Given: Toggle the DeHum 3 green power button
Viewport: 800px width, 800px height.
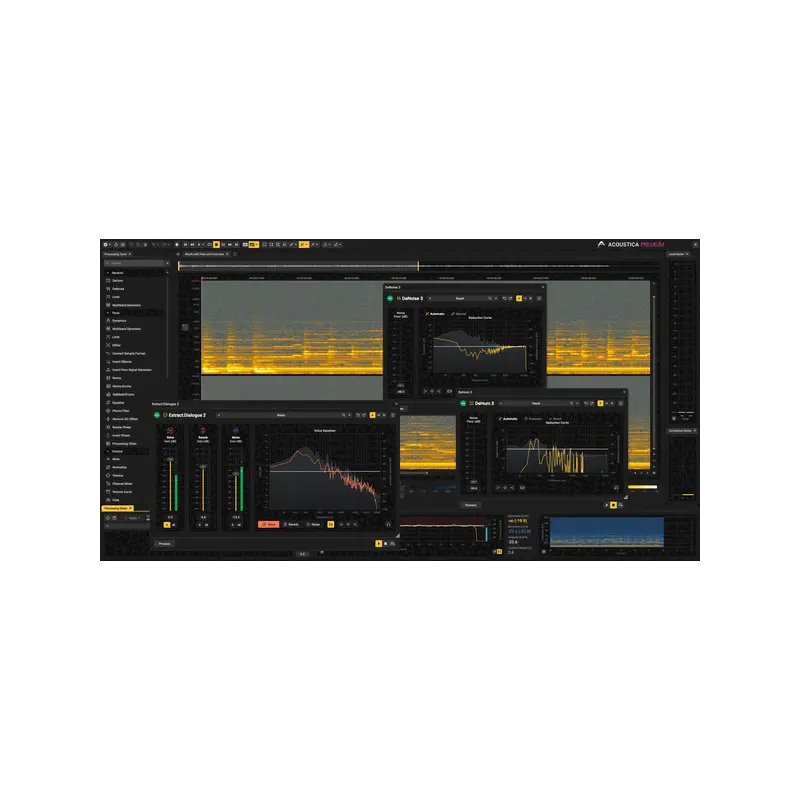Looking at the screenshot, I should (463, 404).
